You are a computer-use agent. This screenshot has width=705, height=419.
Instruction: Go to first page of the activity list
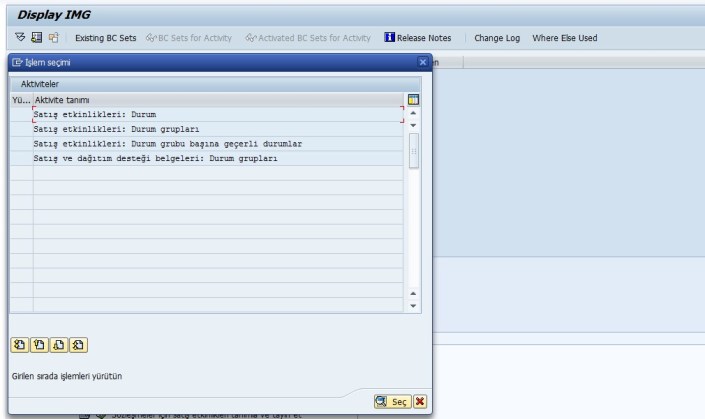(x=20, y=345)
